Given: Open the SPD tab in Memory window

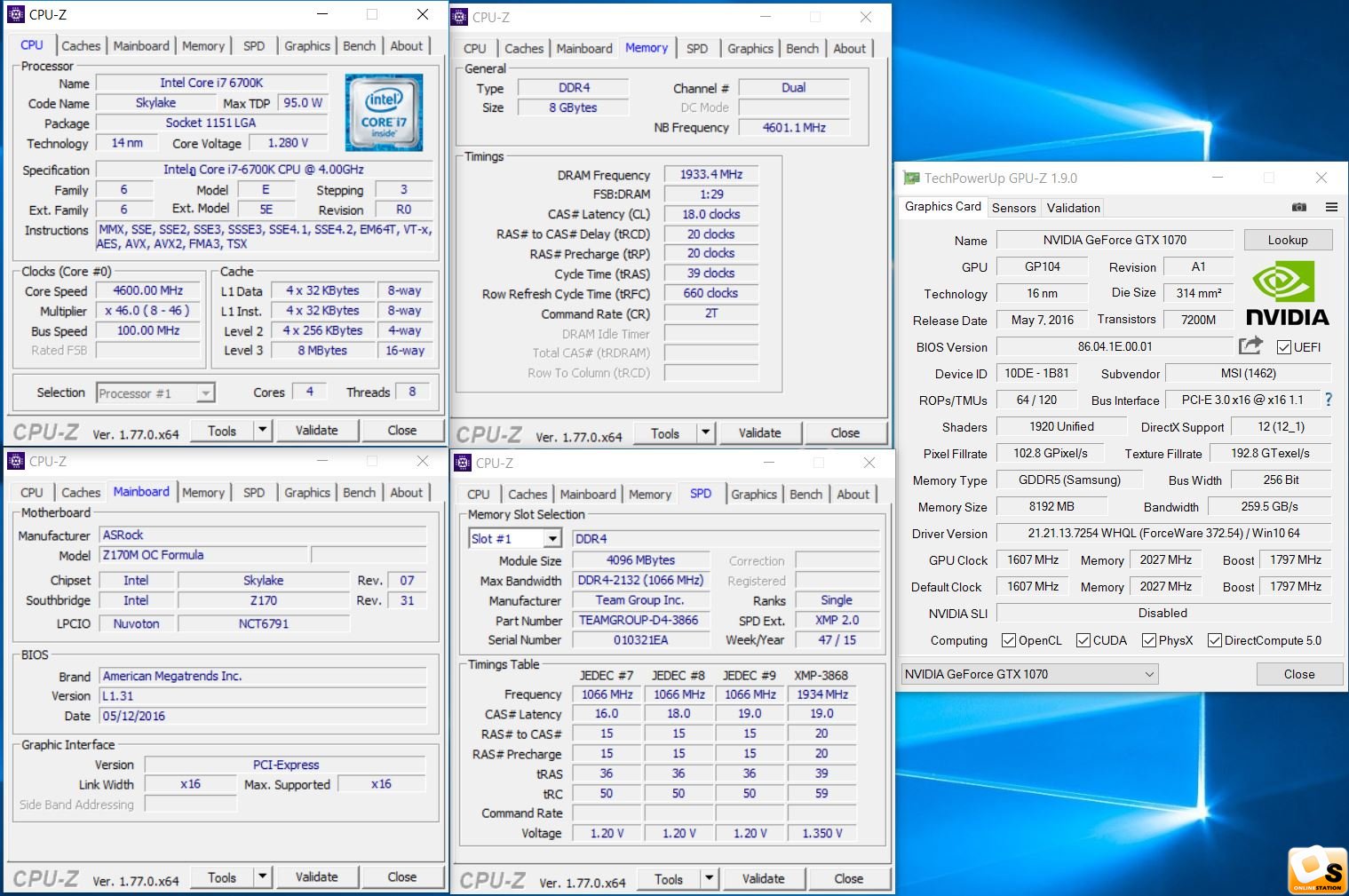Looking at the screenshot, I should [x=697, y=49].
